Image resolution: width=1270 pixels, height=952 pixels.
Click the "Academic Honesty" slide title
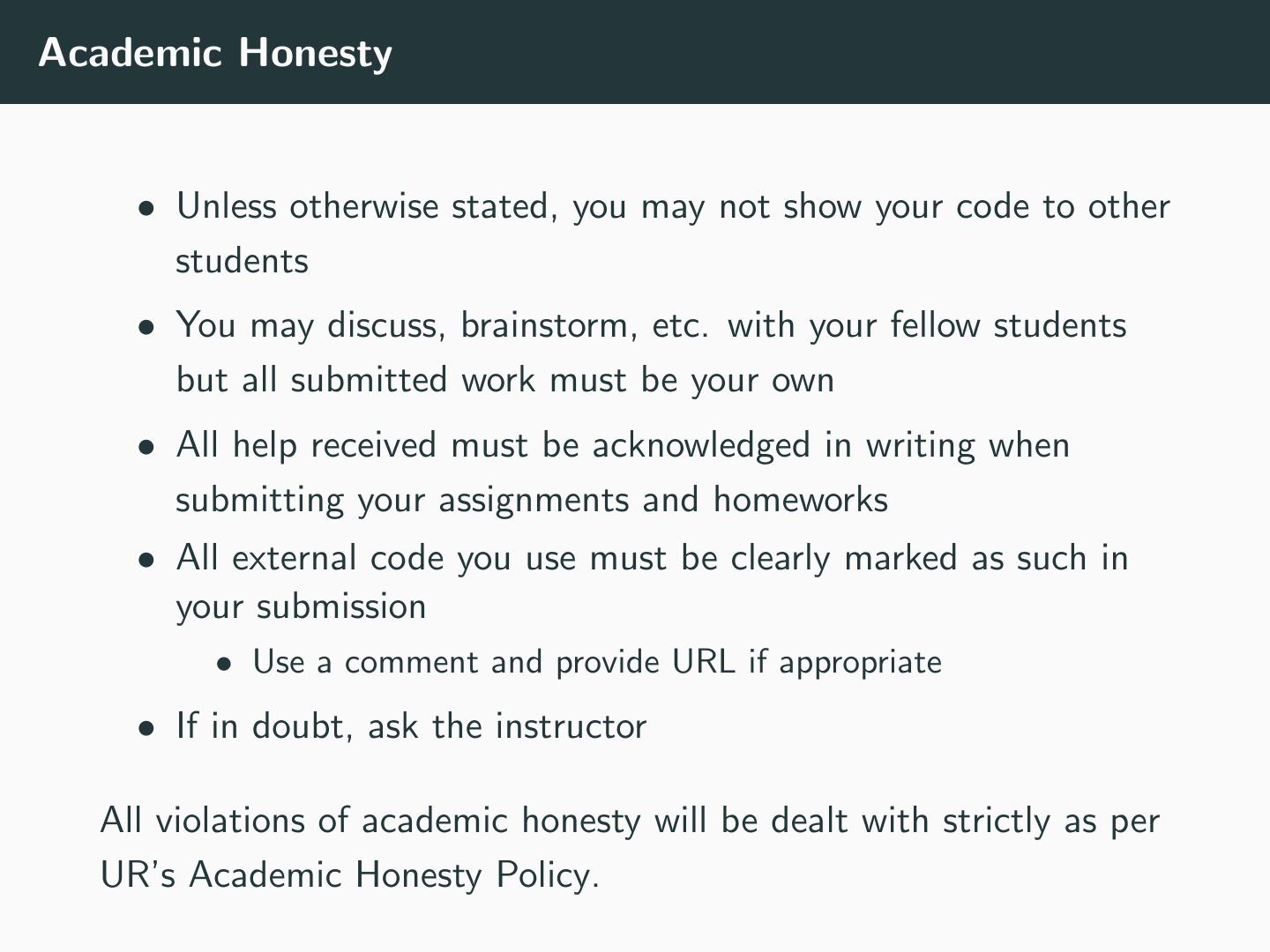[215, 53]
